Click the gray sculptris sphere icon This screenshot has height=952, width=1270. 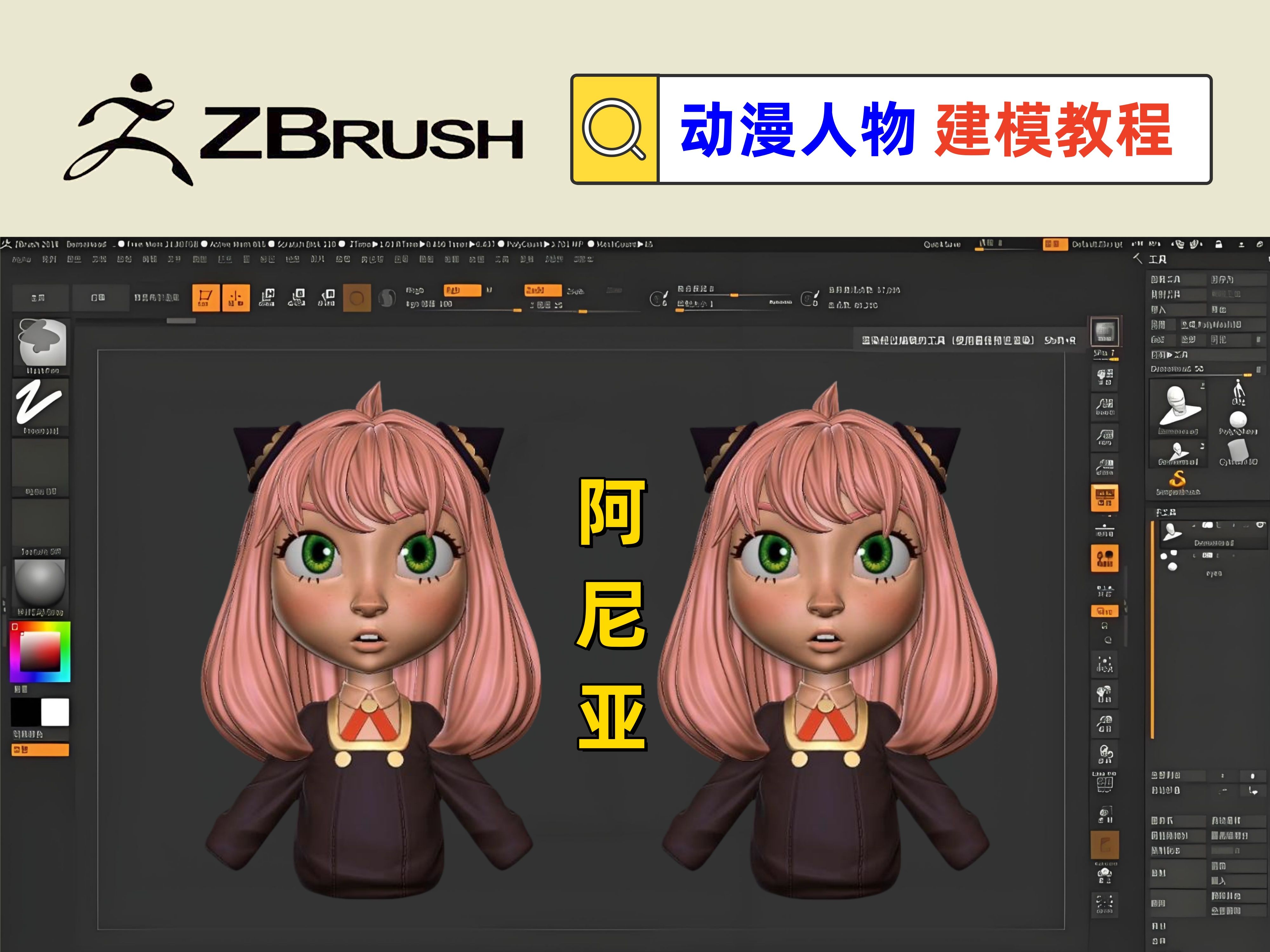[x=388, y=298]
